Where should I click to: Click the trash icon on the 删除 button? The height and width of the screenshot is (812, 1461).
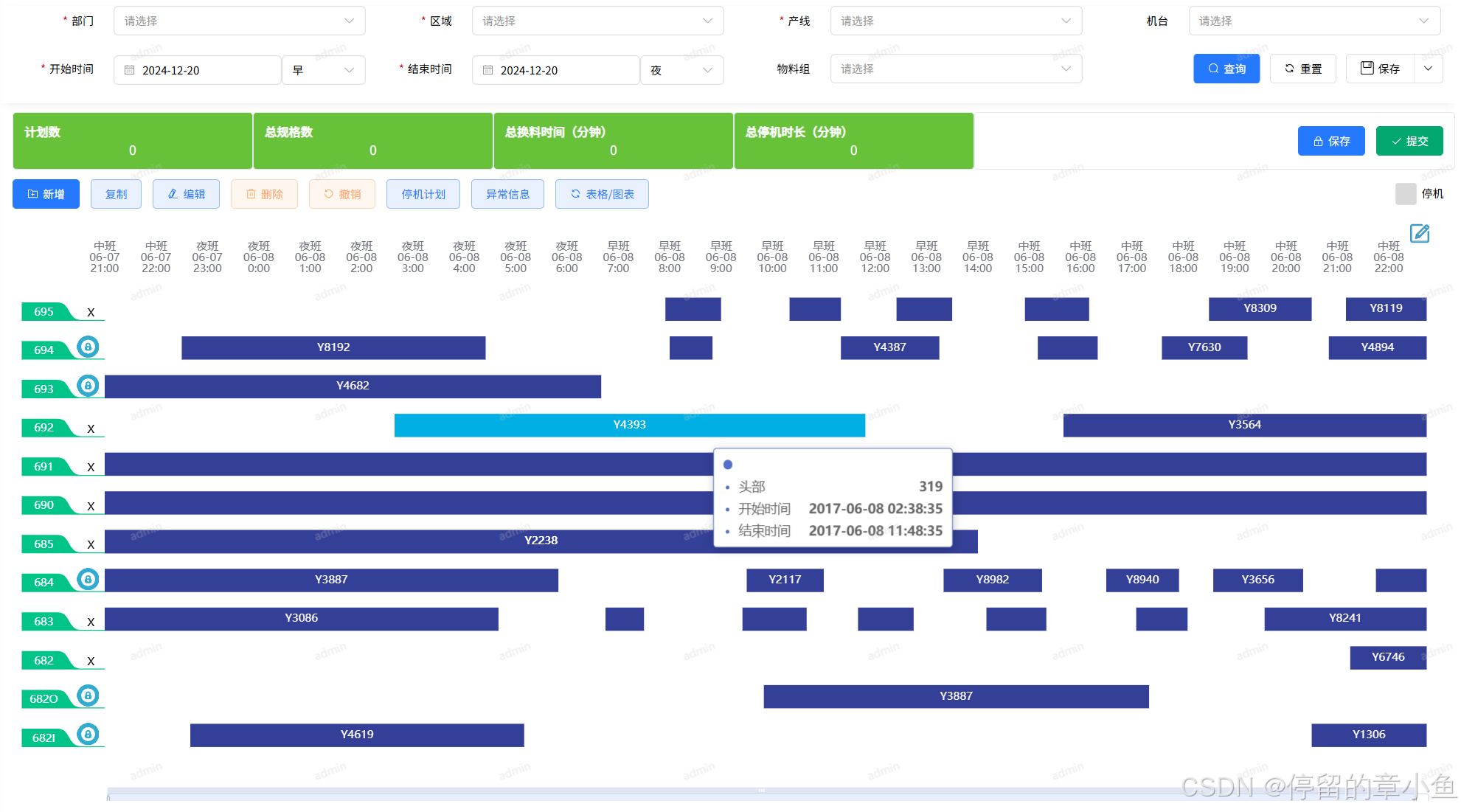click(x=250, y=194)
